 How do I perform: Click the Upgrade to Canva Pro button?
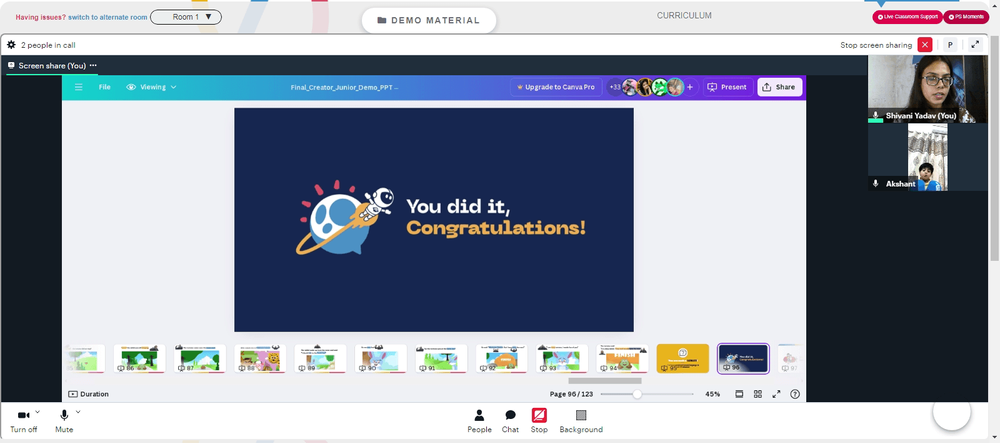[x=556, y=87]
